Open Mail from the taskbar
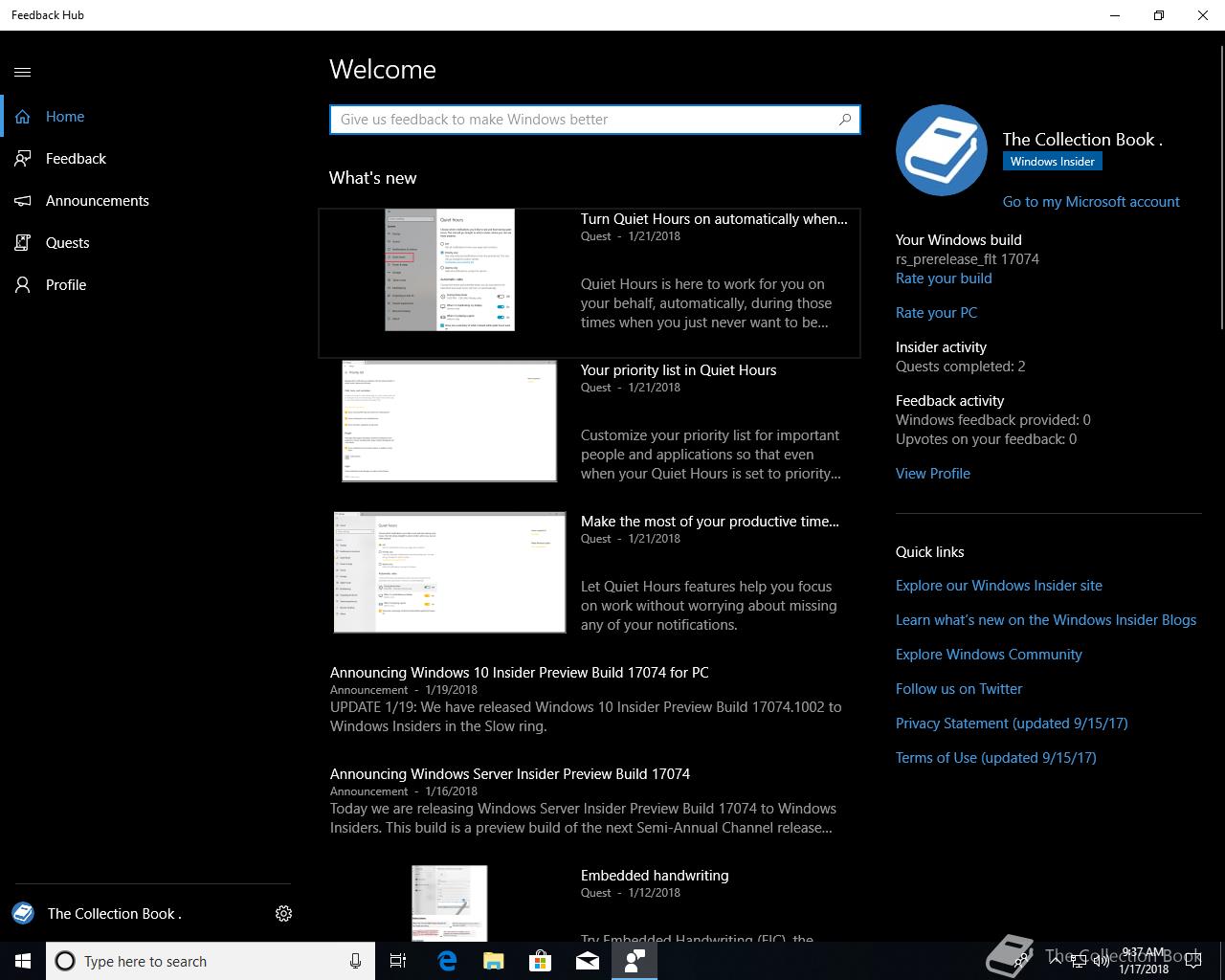Screen dimensions: 1225x980 point(588,961)
